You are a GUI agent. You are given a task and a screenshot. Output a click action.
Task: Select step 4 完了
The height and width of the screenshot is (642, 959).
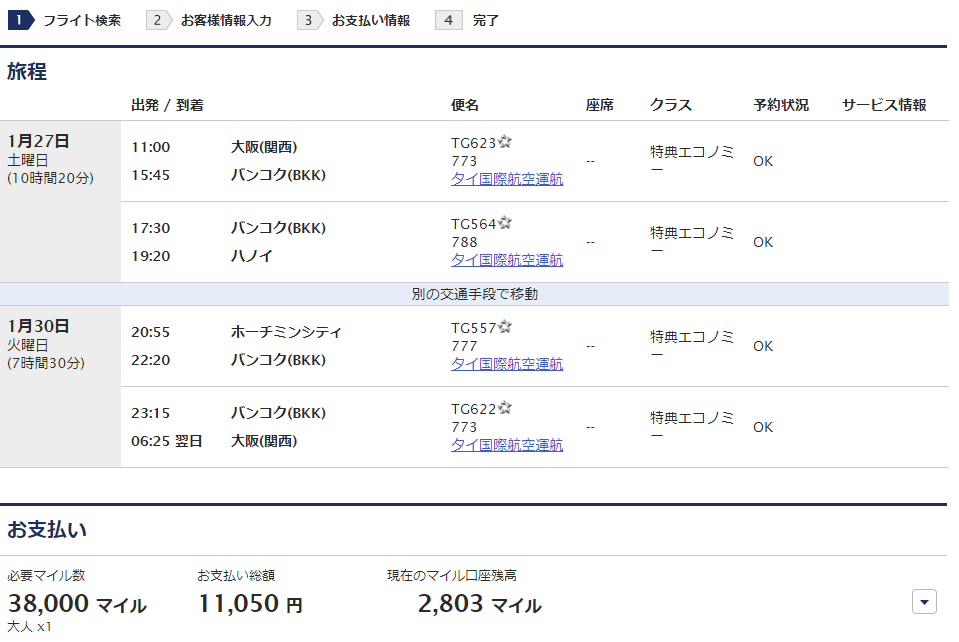coord(468,20)
